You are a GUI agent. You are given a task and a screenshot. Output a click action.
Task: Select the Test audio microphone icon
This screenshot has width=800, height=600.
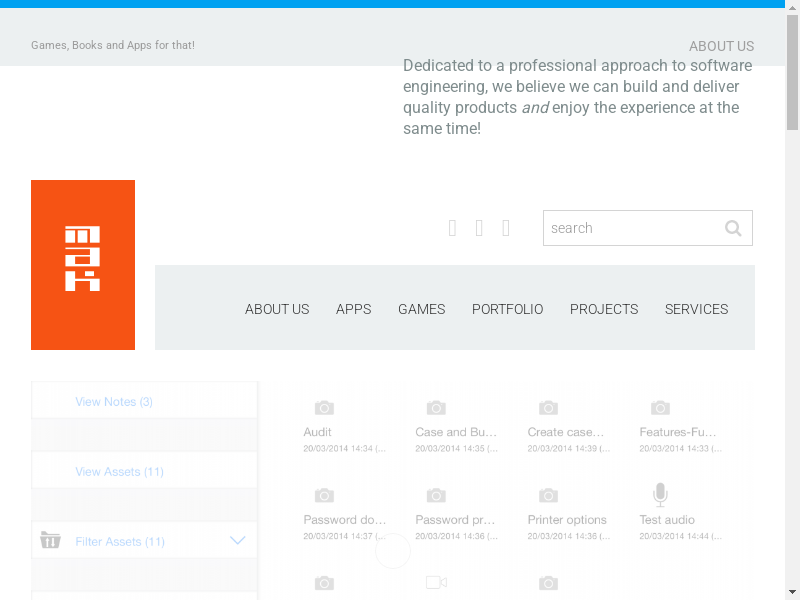click(x=660, y=494)
